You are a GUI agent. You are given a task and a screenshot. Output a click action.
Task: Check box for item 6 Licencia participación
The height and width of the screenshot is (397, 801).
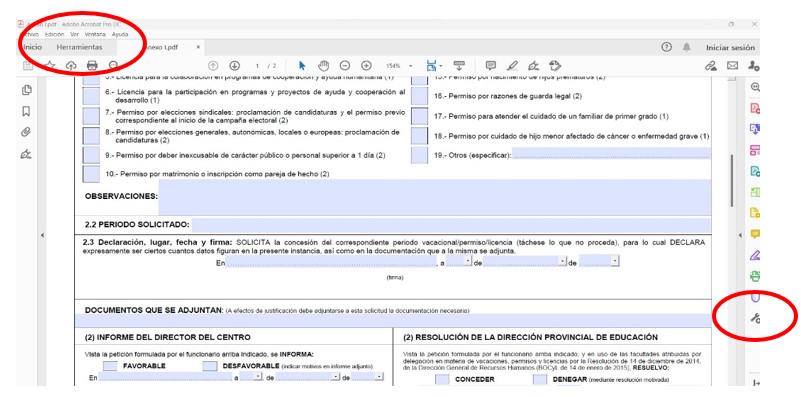(x=91, y=96)
